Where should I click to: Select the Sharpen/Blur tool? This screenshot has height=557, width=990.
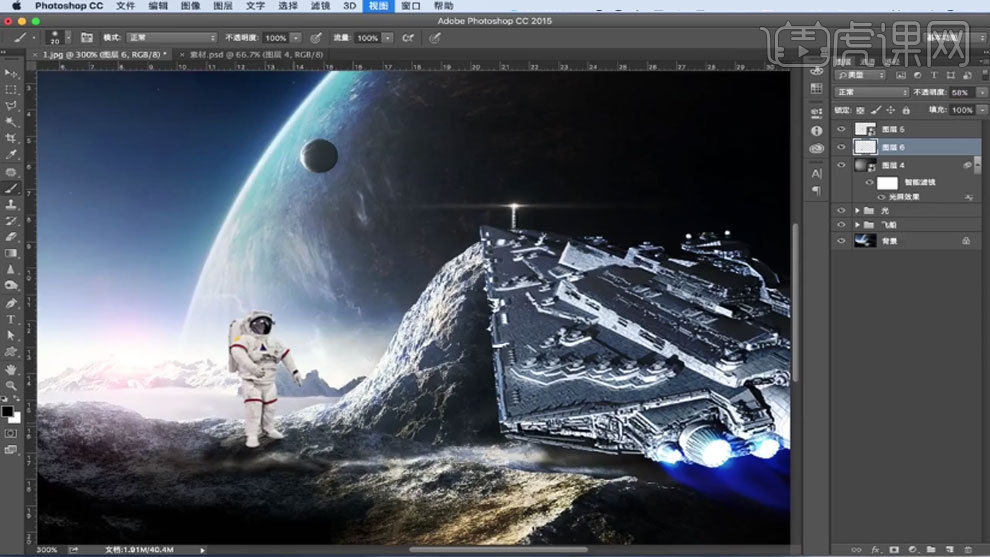coord(11,270)
